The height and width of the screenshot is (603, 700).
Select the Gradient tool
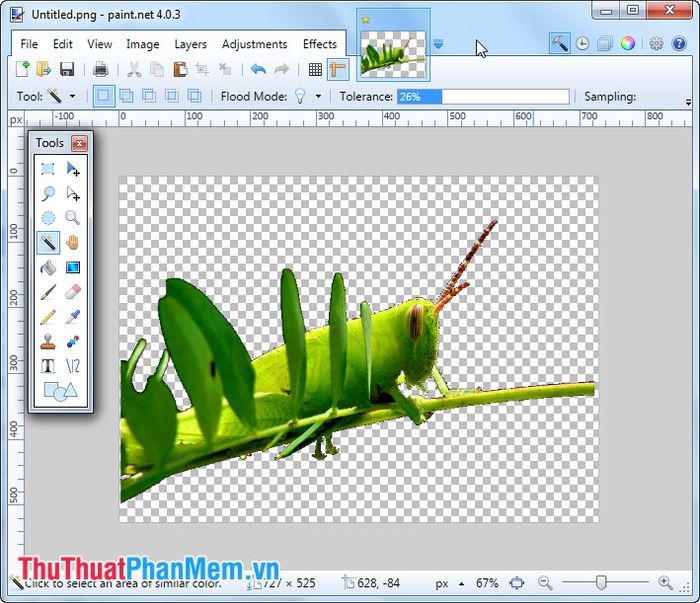pyautogui.click(x=73, y=268)
